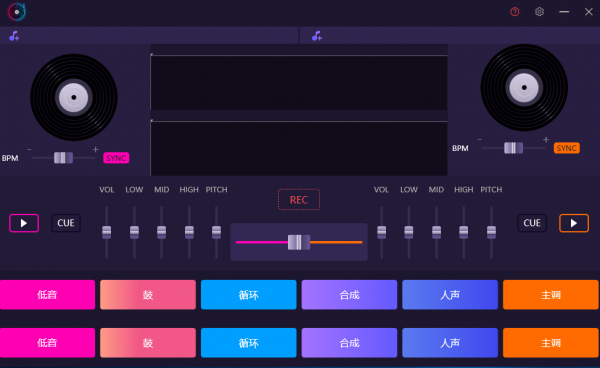Viewport: 600px width, 368px height.
Task: Minimize the DJ application window
Action: [564, 12]
